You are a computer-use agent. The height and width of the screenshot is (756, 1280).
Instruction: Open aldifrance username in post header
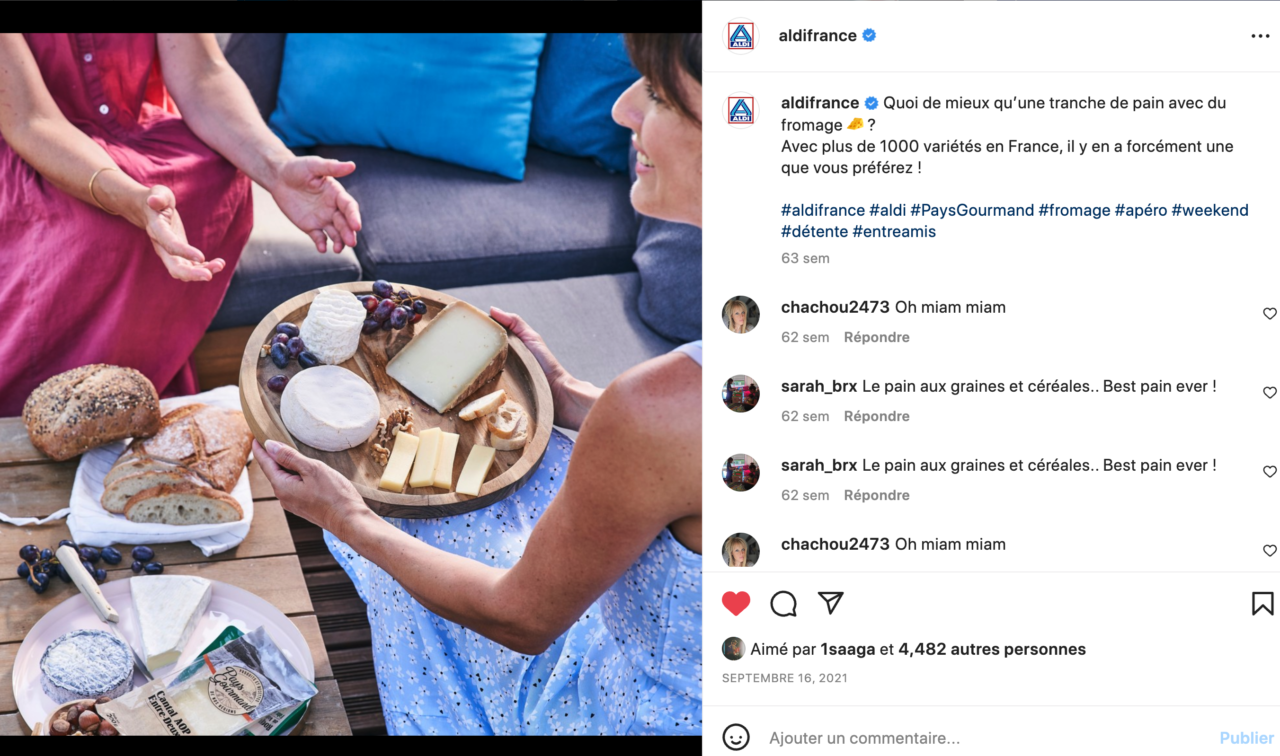(x=818, y=35)
